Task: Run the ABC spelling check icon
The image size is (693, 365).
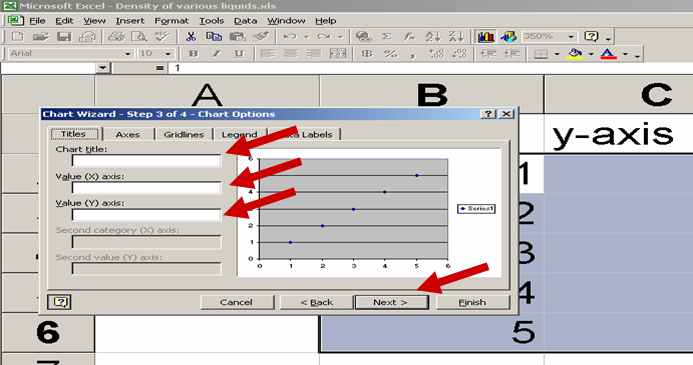Action: tap(163, 37)
